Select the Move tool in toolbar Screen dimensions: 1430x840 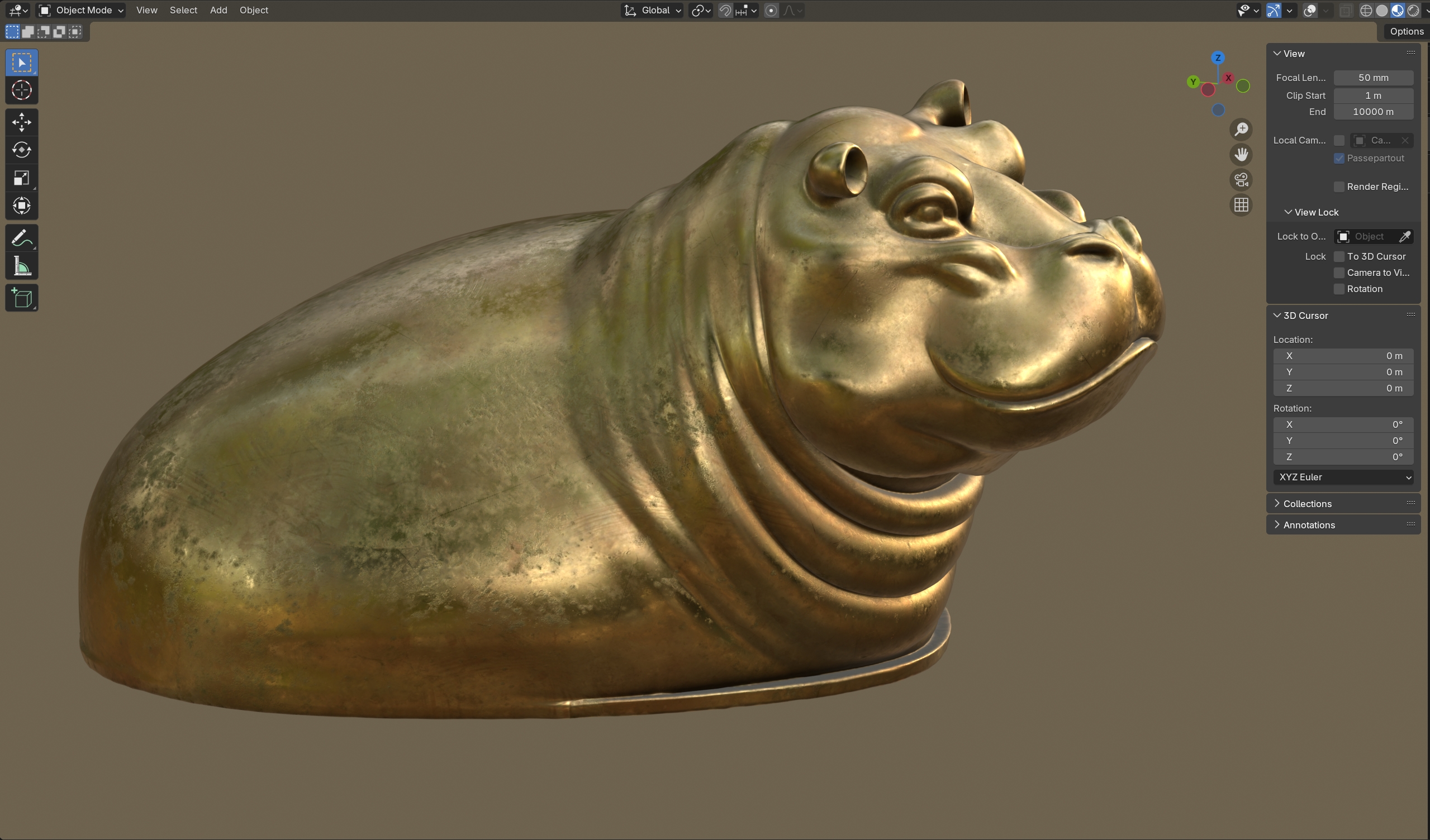click(22, 122)
